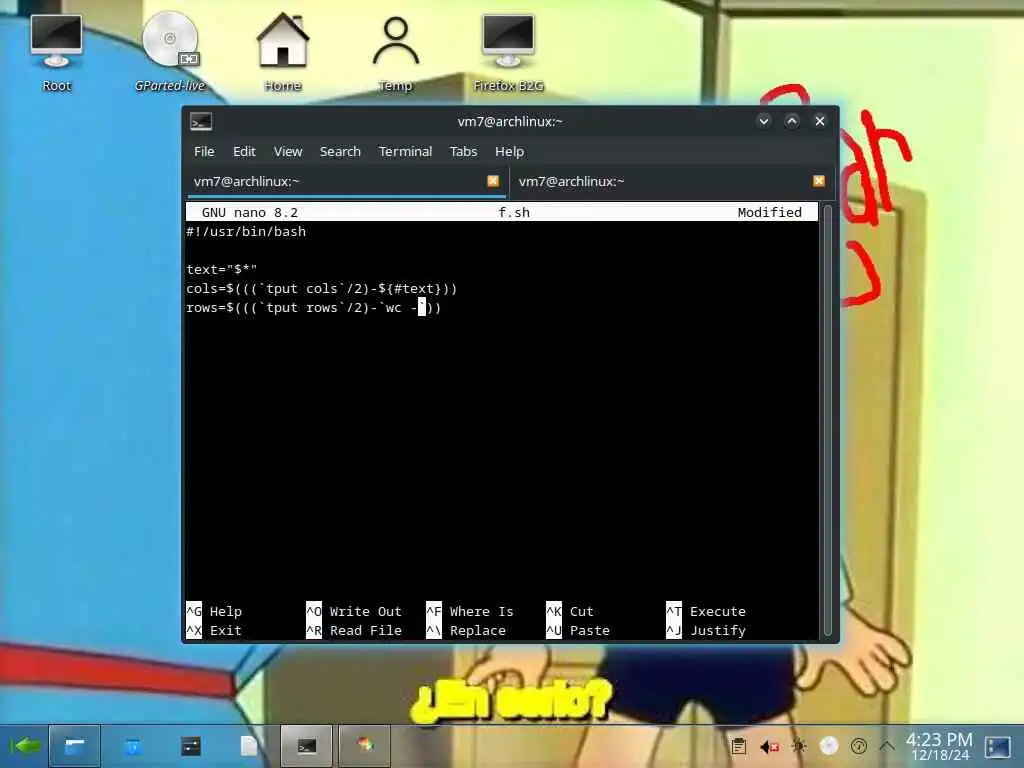
Task: Activate the terminal taskbar button
Action: [x=306, y=746]
